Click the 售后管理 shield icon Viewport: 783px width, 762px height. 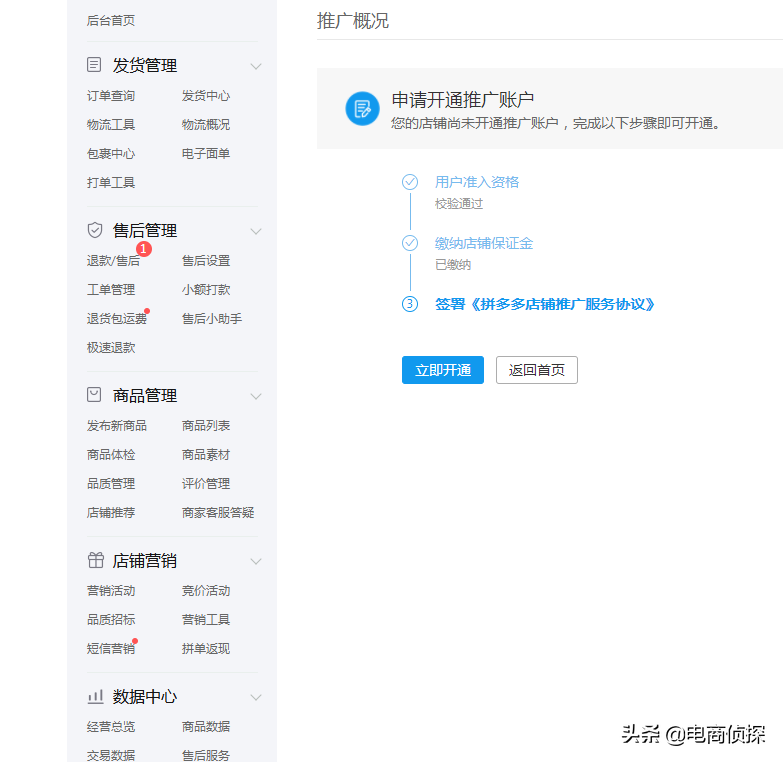(x=95, y=230)
